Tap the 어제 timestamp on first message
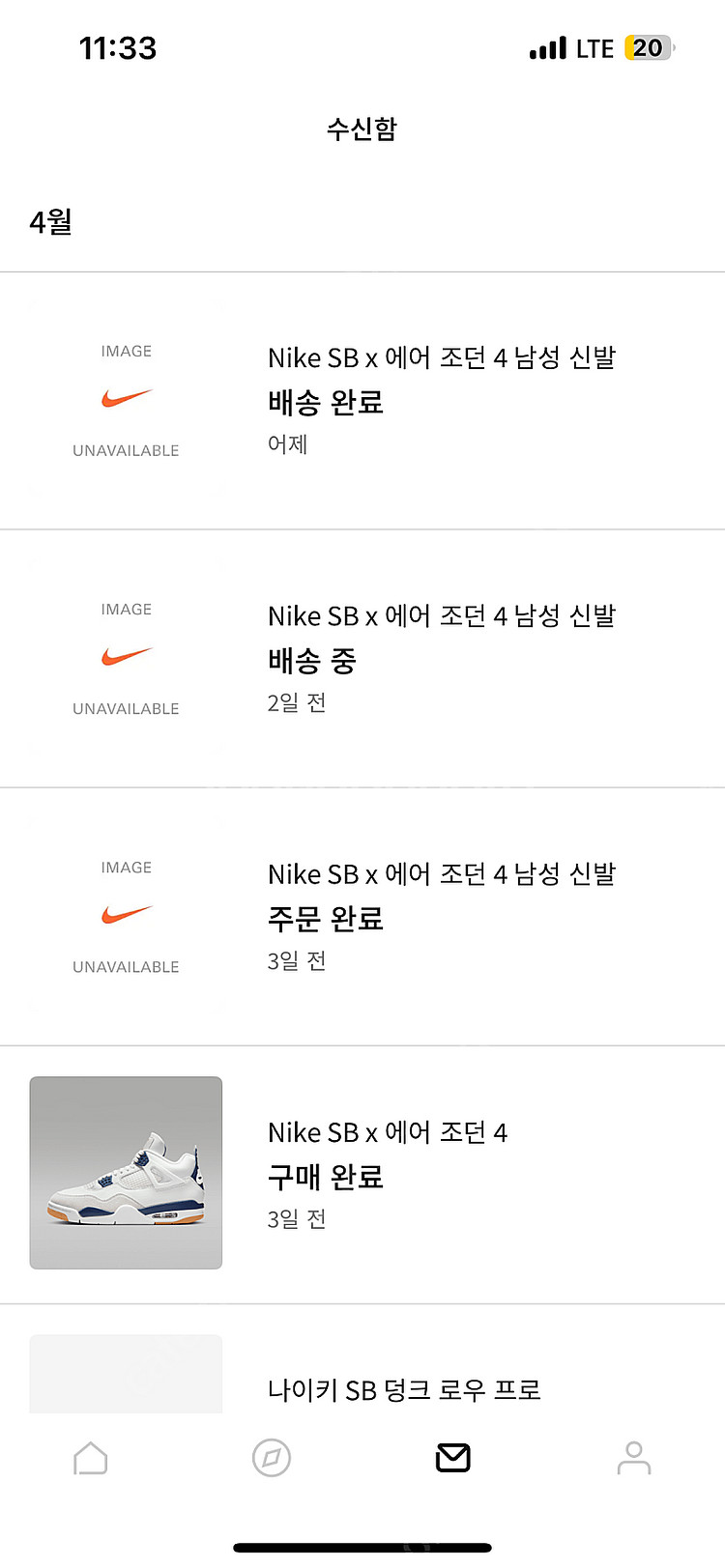Image resolution: width=725 pixels, height=1568 pixels. 288,444
